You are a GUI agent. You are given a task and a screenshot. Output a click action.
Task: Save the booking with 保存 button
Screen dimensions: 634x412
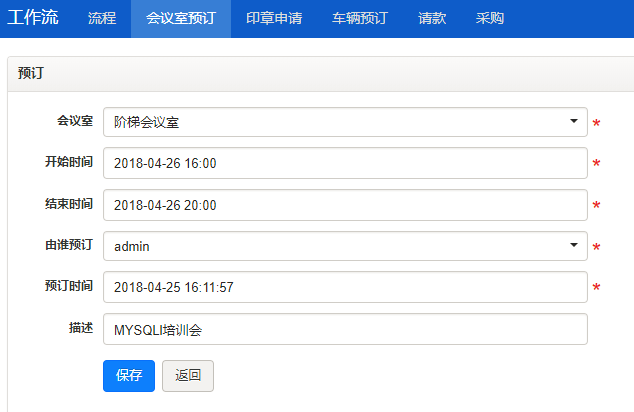(x=129, y=376)
